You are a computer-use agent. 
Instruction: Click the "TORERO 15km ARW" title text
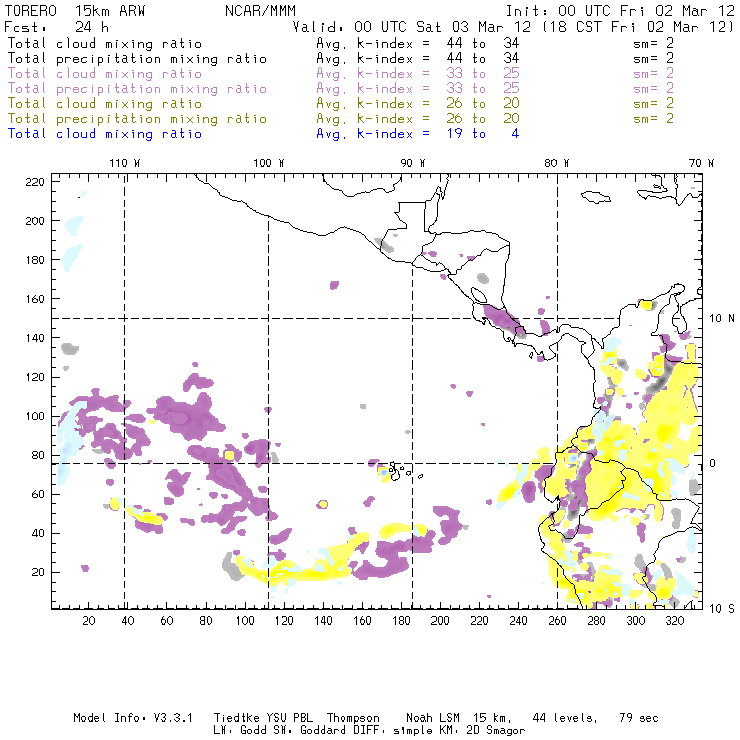(75, 11)
